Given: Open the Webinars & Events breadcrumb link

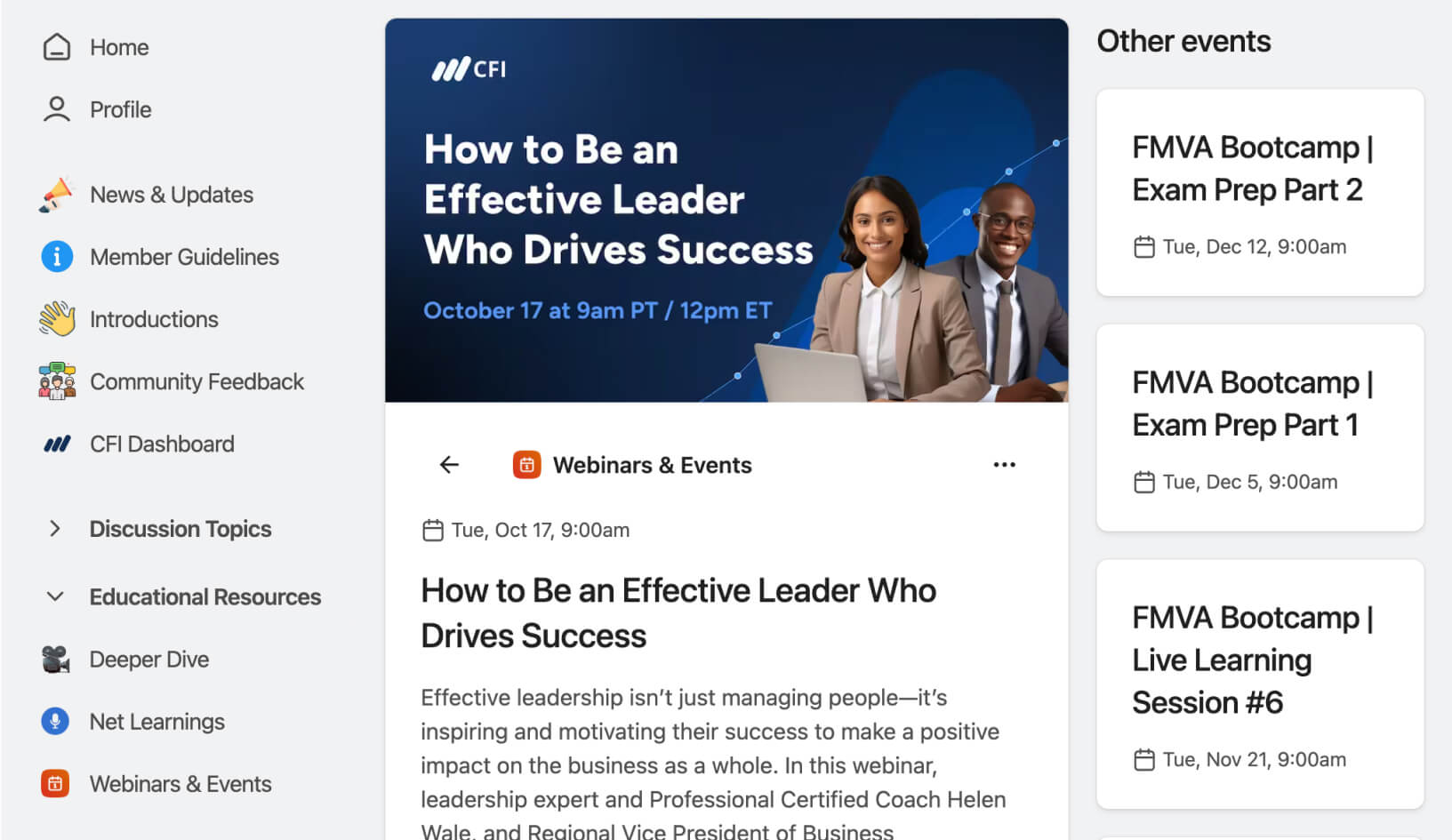Looking at the screenshot, I should (x=652, y=465).
